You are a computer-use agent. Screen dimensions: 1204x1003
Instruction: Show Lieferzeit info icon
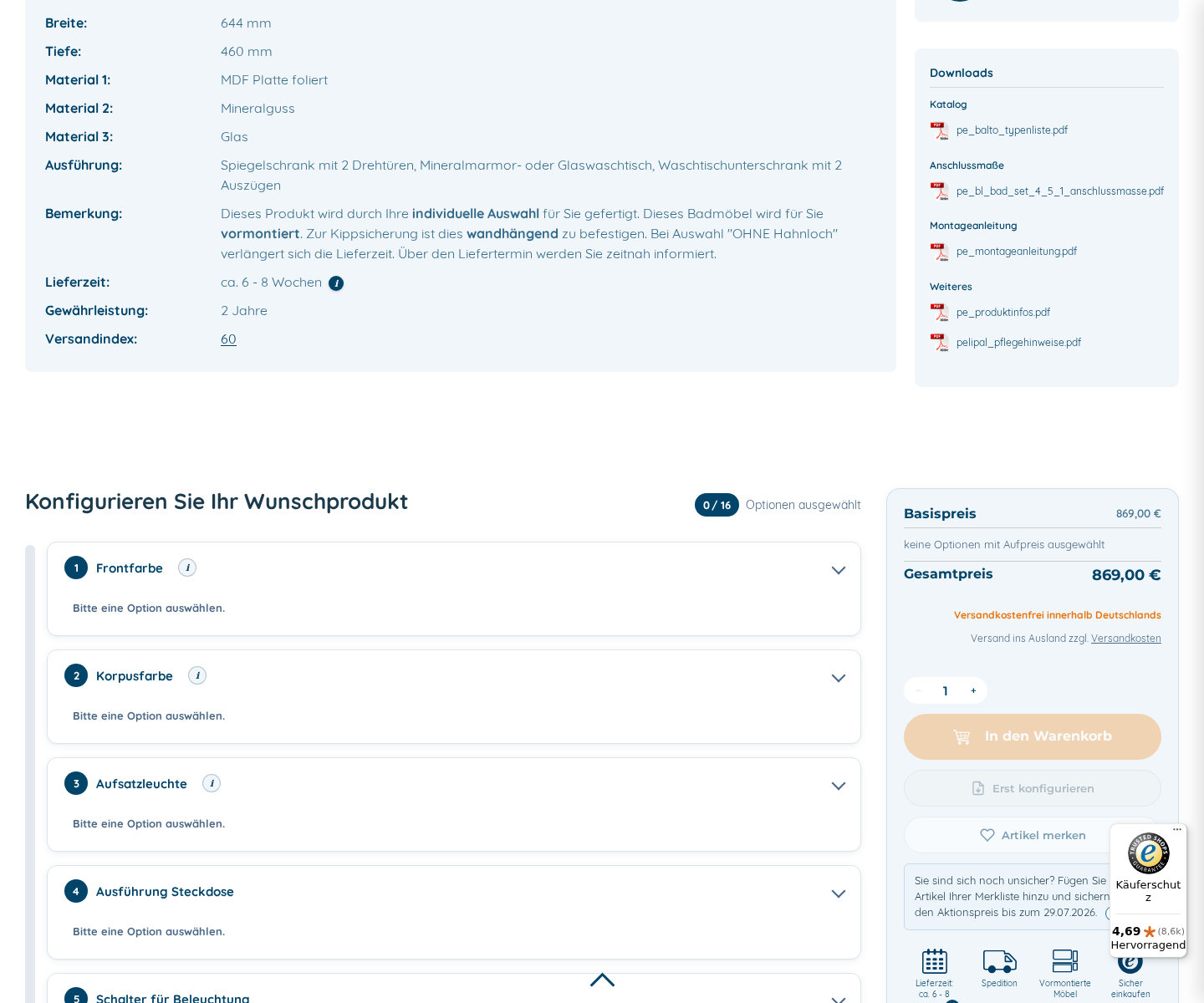336,283
